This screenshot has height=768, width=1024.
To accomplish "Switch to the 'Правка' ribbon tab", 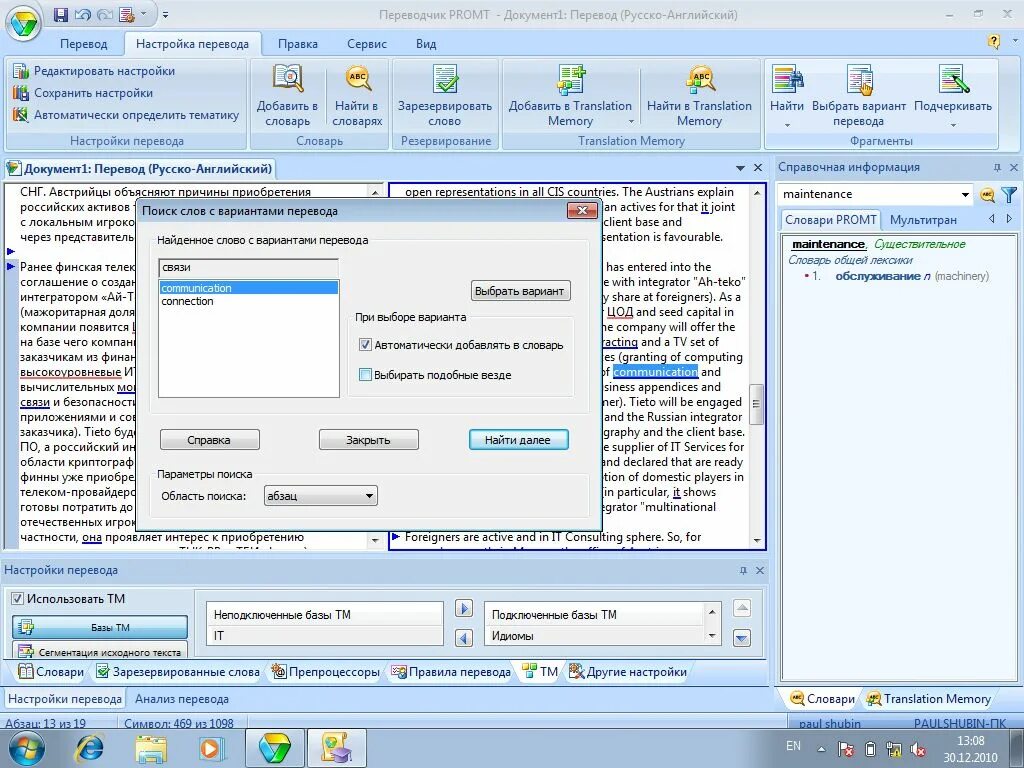I will coord(298,44).
